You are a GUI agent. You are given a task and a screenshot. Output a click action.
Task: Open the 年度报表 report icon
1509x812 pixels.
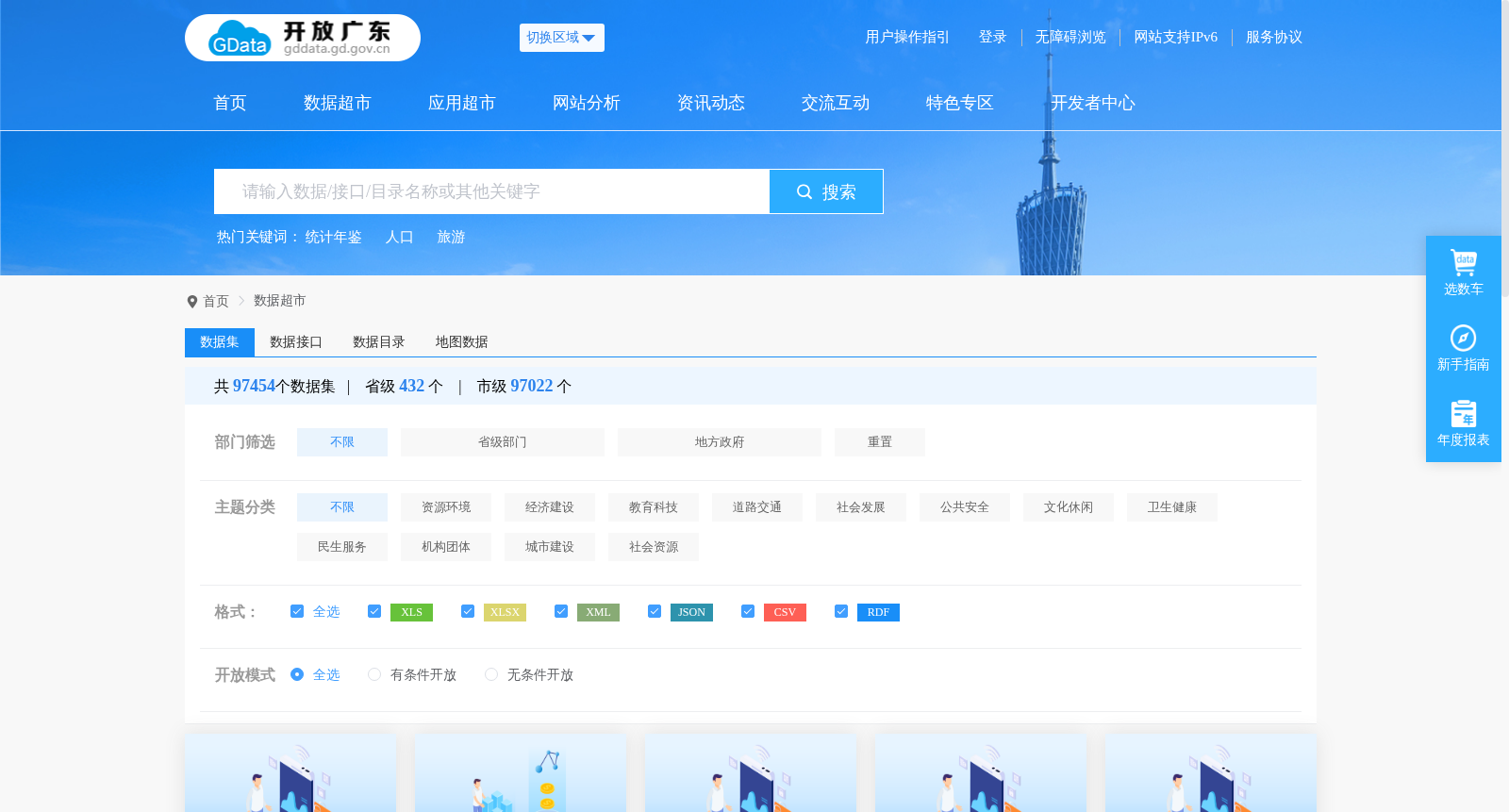click(1463, 413)
